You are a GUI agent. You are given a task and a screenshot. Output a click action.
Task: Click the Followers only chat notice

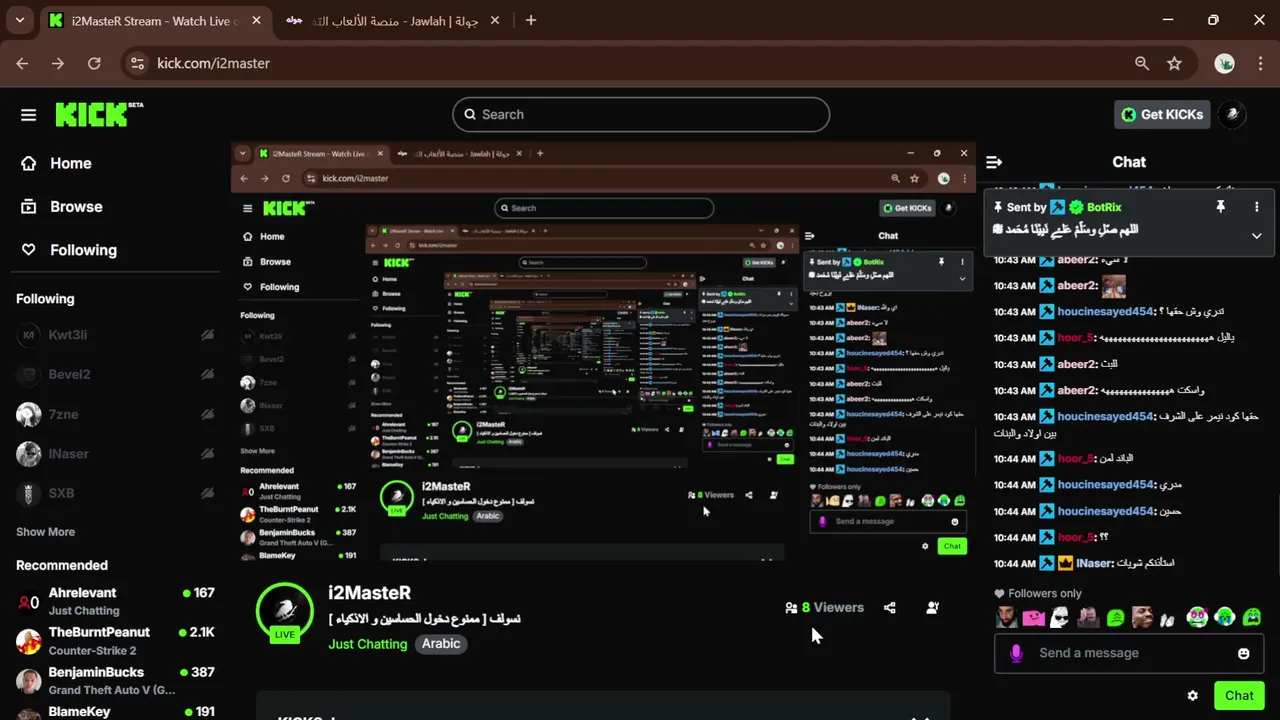[x=1038, y=593]
